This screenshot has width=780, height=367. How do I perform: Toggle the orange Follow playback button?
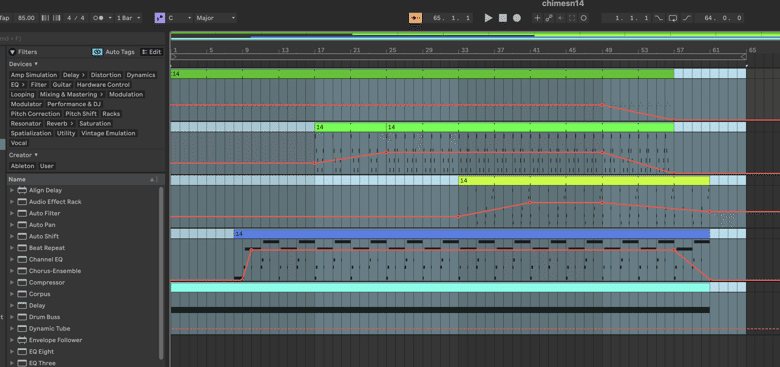point(415,18)
